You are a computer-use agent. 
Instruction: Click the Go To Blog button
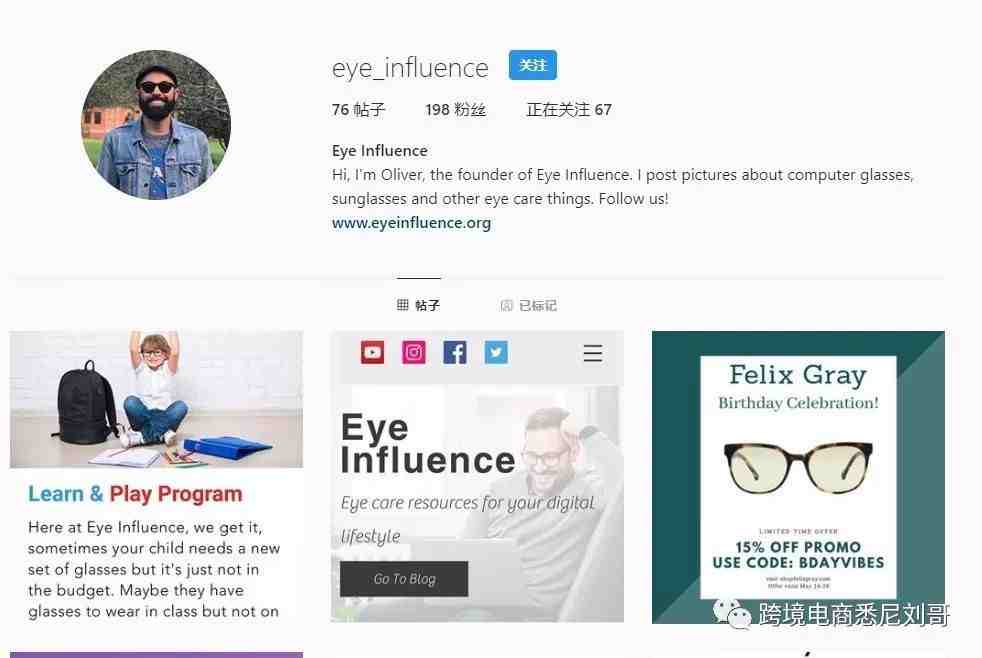tap(404, 578)
